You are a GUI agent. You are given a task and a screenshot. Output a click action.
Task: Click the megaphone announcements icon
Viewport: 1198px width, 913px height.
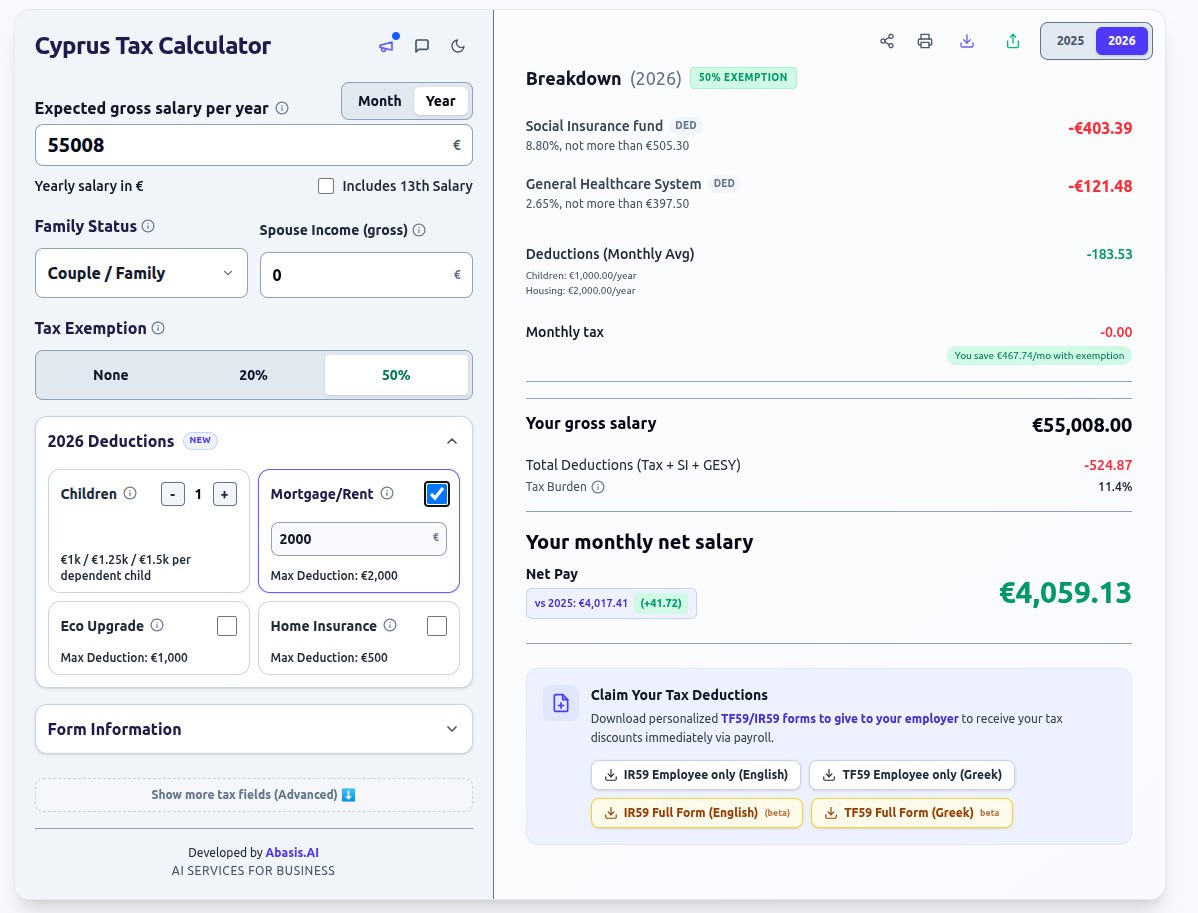pyautogui.click(x=386, y=46)
